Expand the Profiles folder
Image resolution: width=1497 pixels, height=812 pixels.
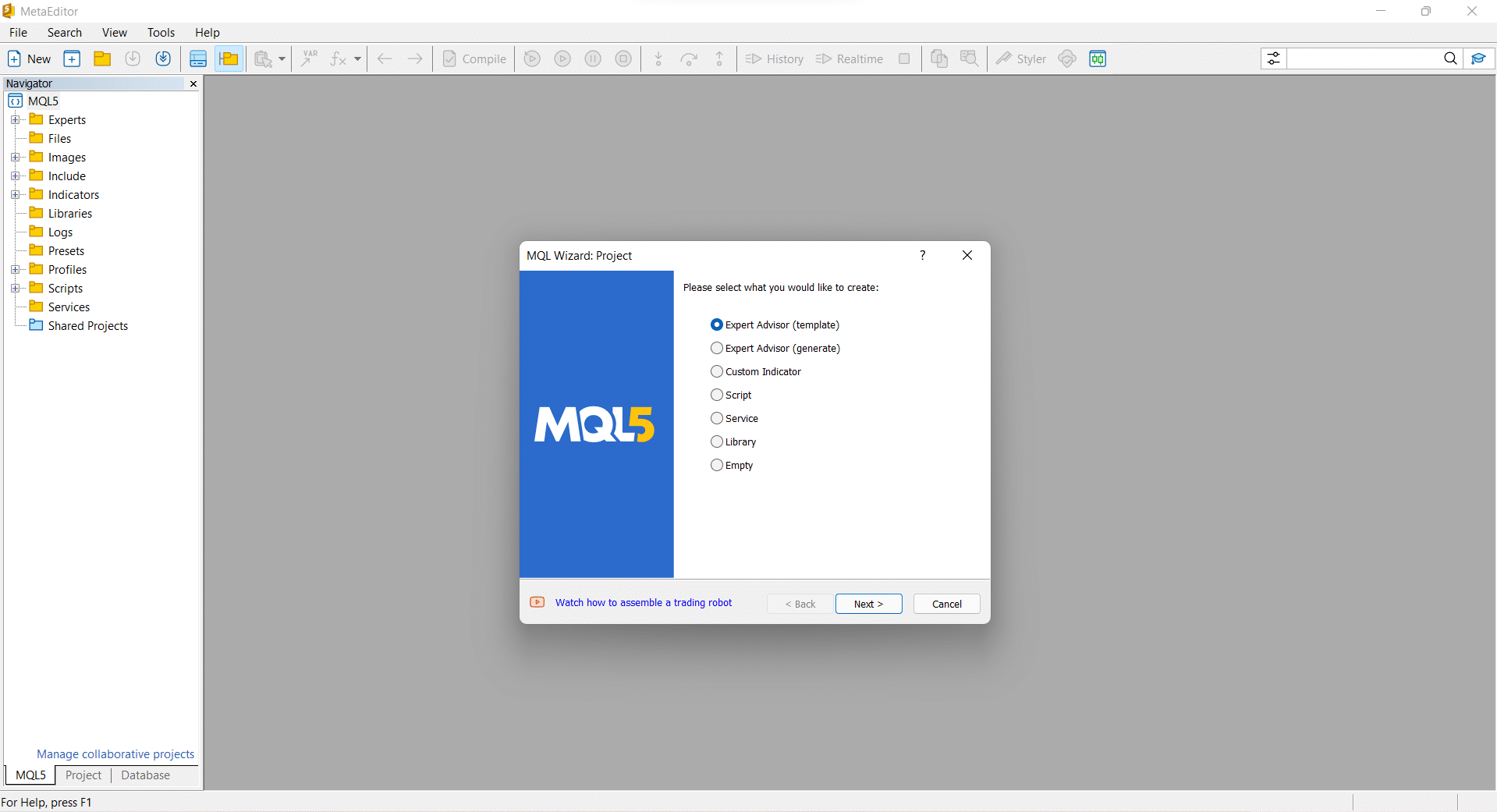click(x=15, y=269)
